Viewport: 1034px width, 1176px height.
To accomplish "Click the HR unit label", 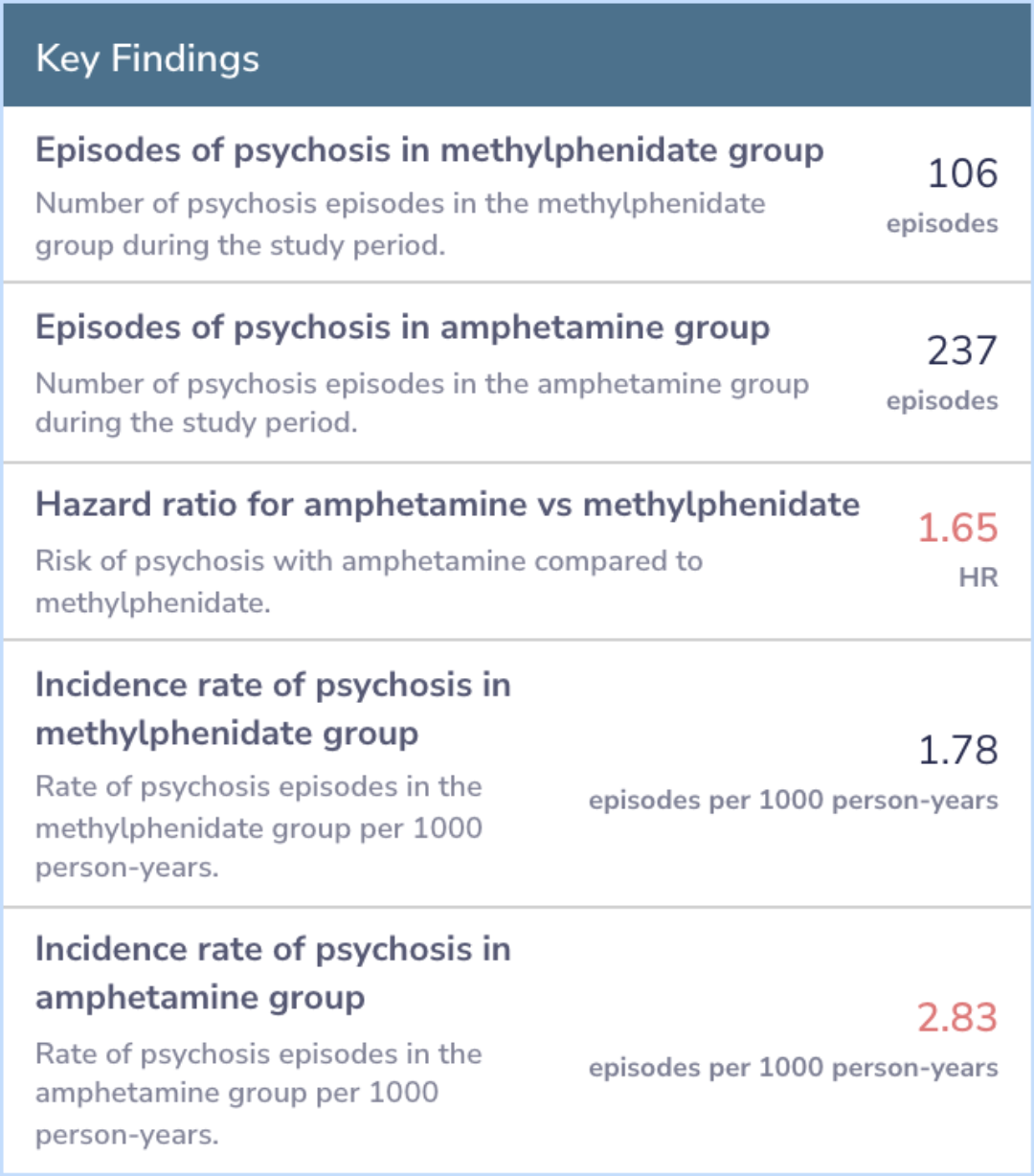I will (978, 577).
